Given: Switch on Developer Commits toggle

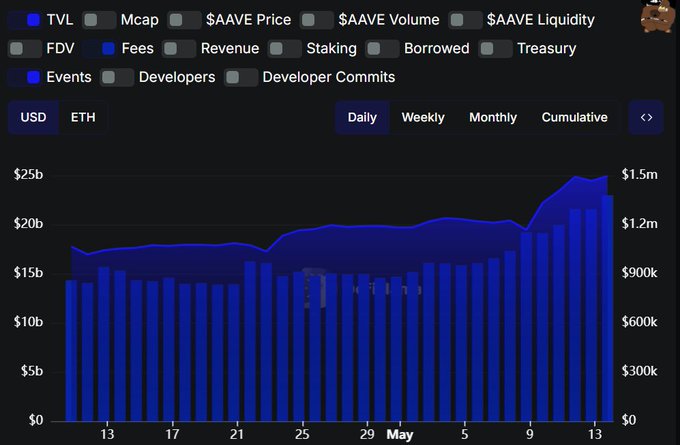Looking at the screenshot, I should click(x=241, y=77).
